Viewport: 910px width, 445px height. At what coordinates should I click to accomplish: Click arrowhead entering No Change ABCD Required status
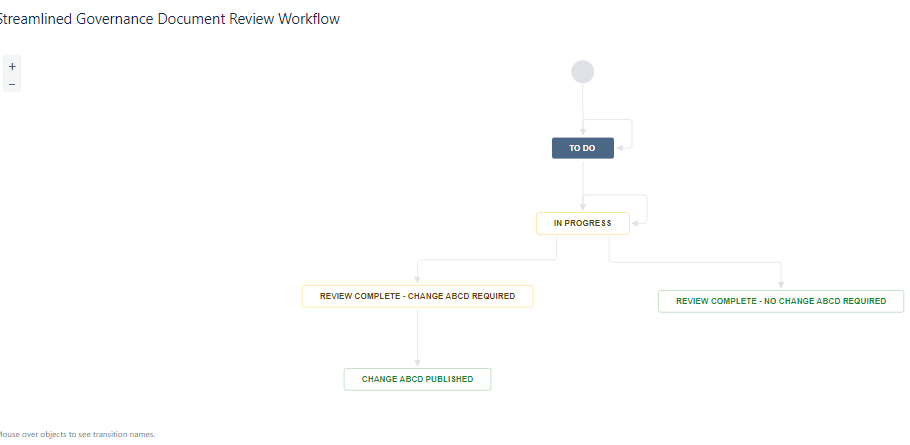[781, 284]
